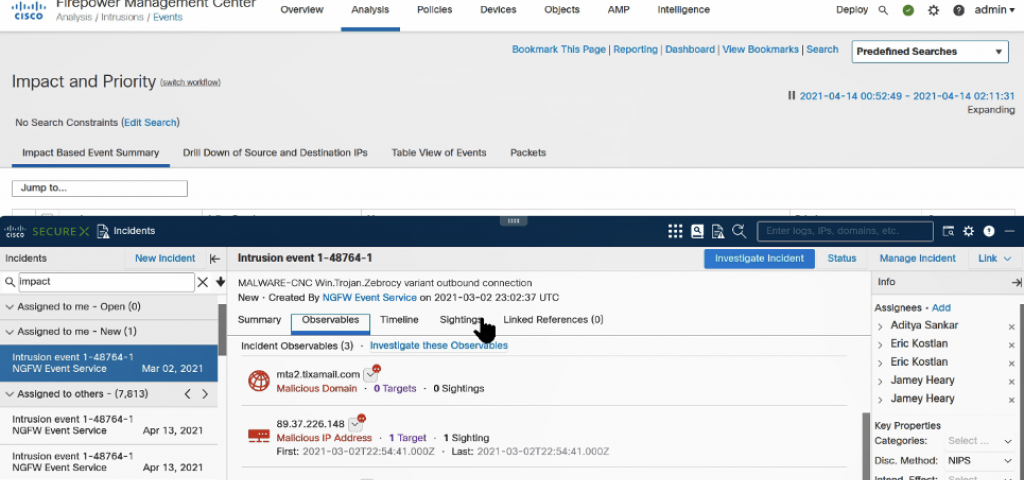This screenshot has height=480, width=1024.
Task: Click the NGFW Event Service creator link
Action: coord(370,298)
